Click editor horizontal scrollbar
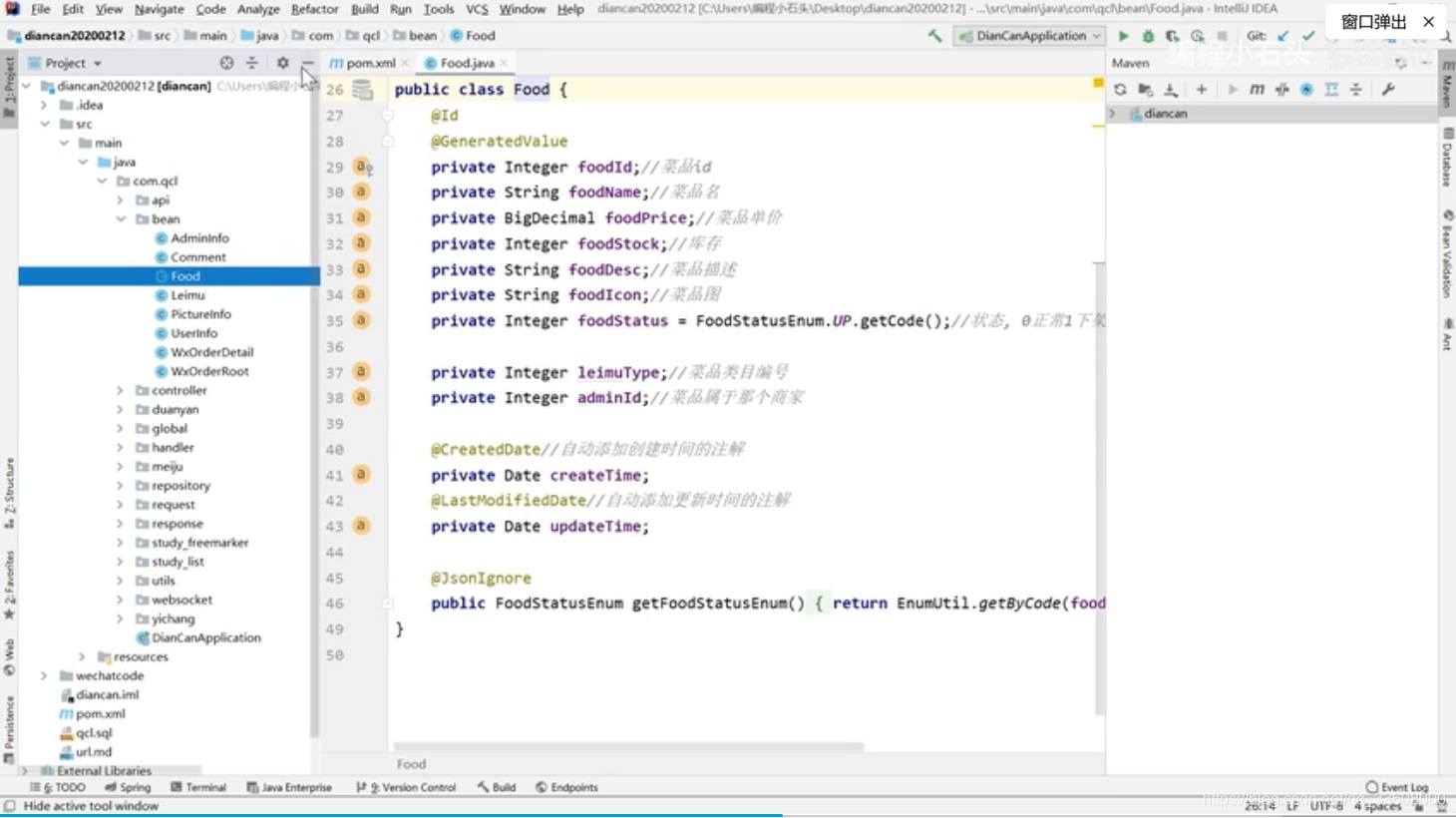 [628, 746]
